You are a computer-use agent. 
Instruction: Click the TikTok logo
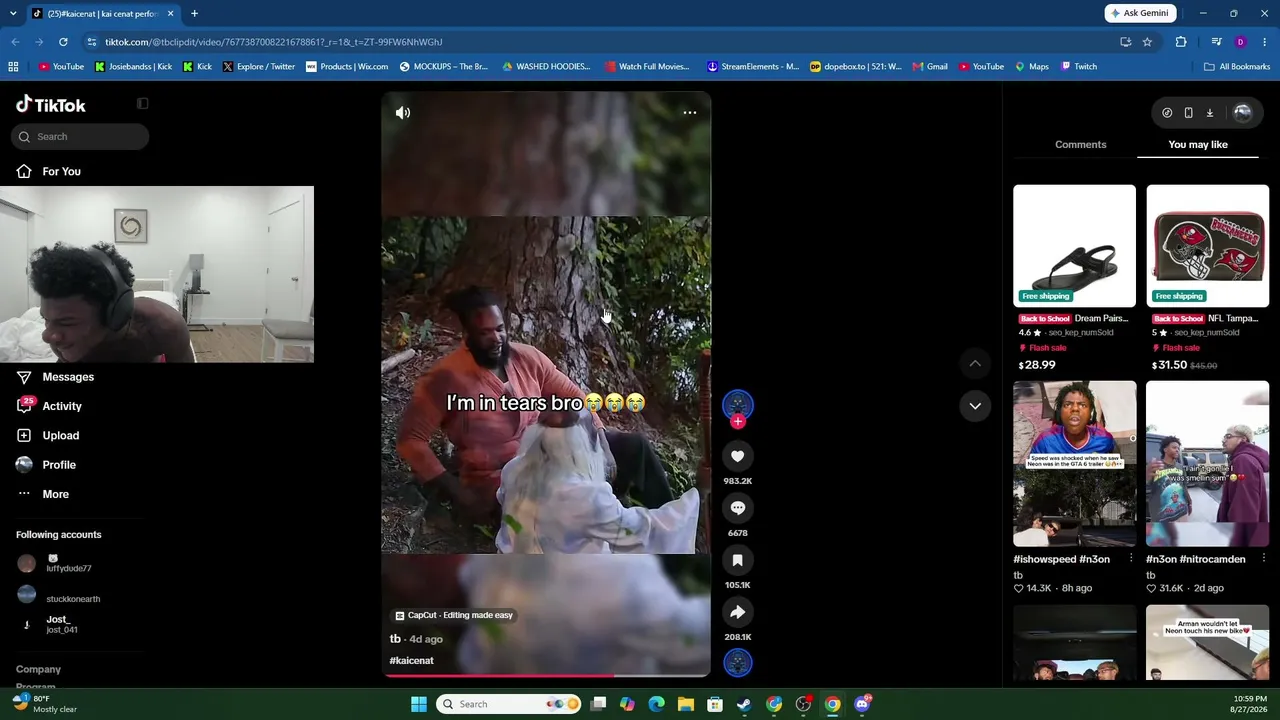pos(51,105)
